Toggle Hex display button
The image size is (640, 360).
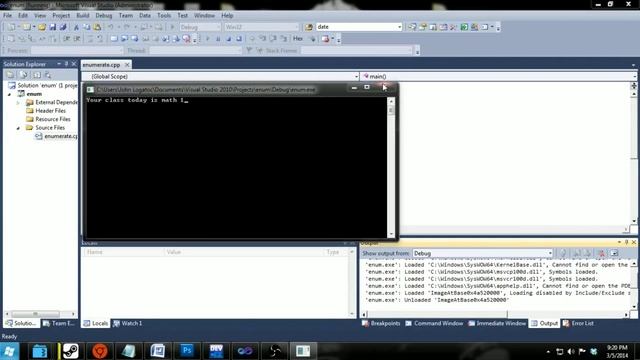click(298, 38)
